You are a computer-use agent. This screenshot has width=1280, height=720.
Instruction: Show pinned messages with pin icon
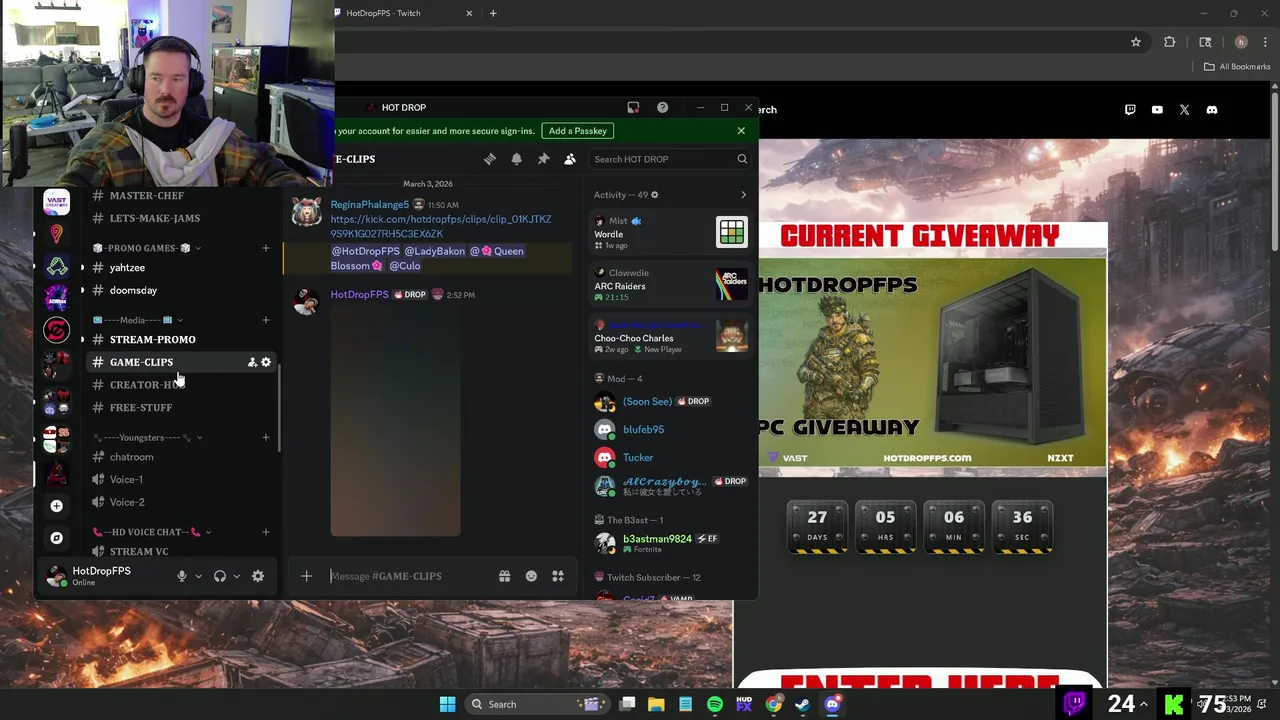[x=543, y=159]
